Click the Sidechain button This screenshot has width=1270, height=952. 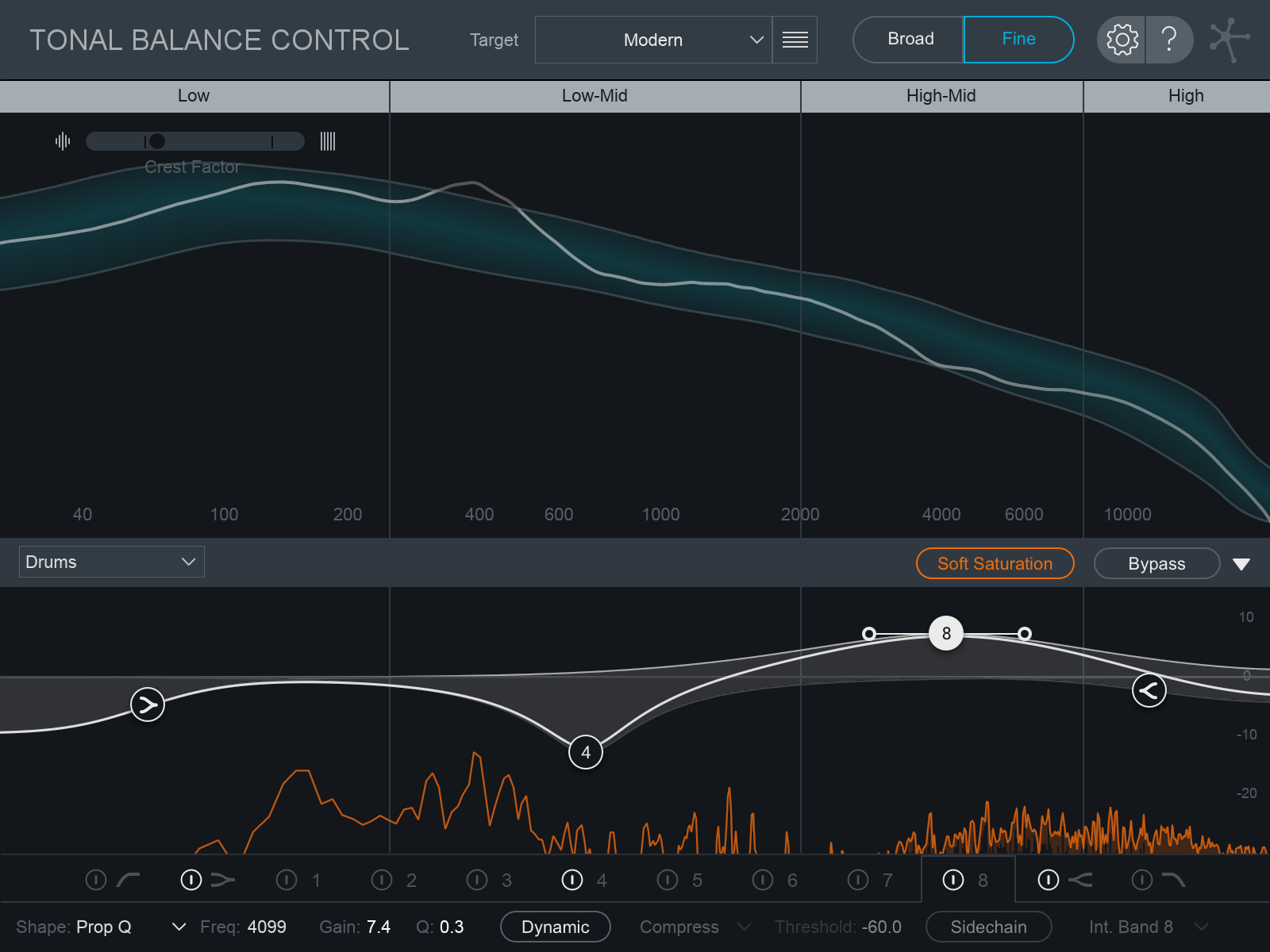[x=988, y=927]
